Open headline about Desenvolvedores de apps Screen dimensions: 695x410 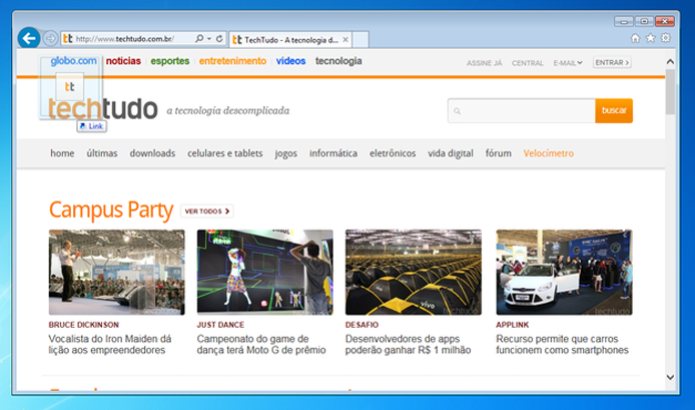coord(408,344)
